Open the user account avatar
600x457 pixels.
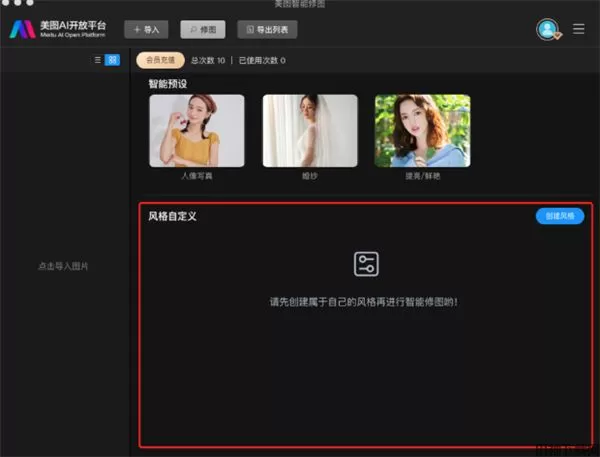pyautogui.click(x=547, y=29)
